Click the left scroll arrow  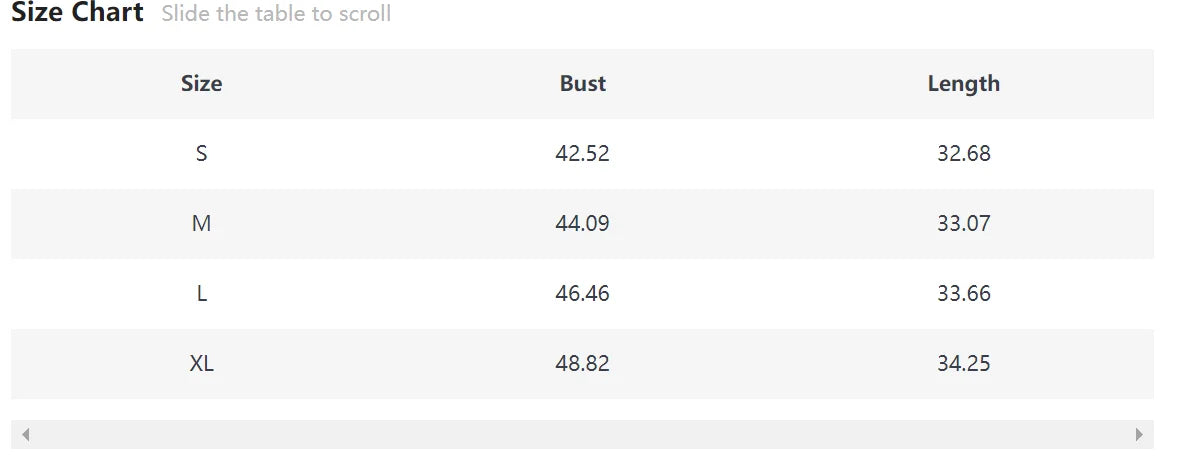pos(26,434)
